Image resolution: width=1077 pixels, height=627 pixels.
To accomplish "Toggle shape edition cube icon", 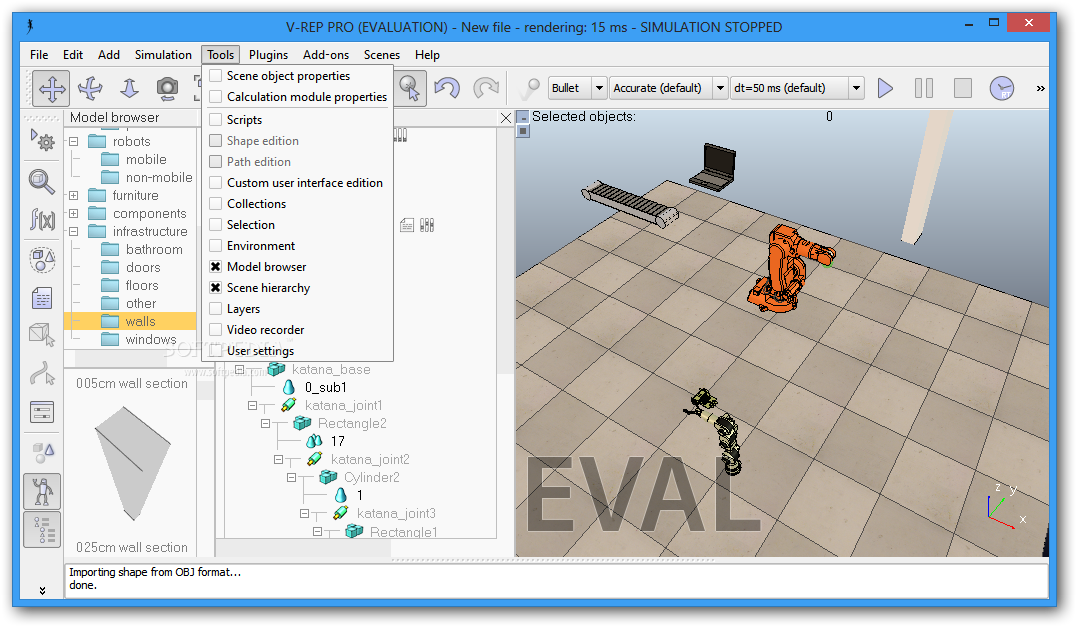I will 42,335.
